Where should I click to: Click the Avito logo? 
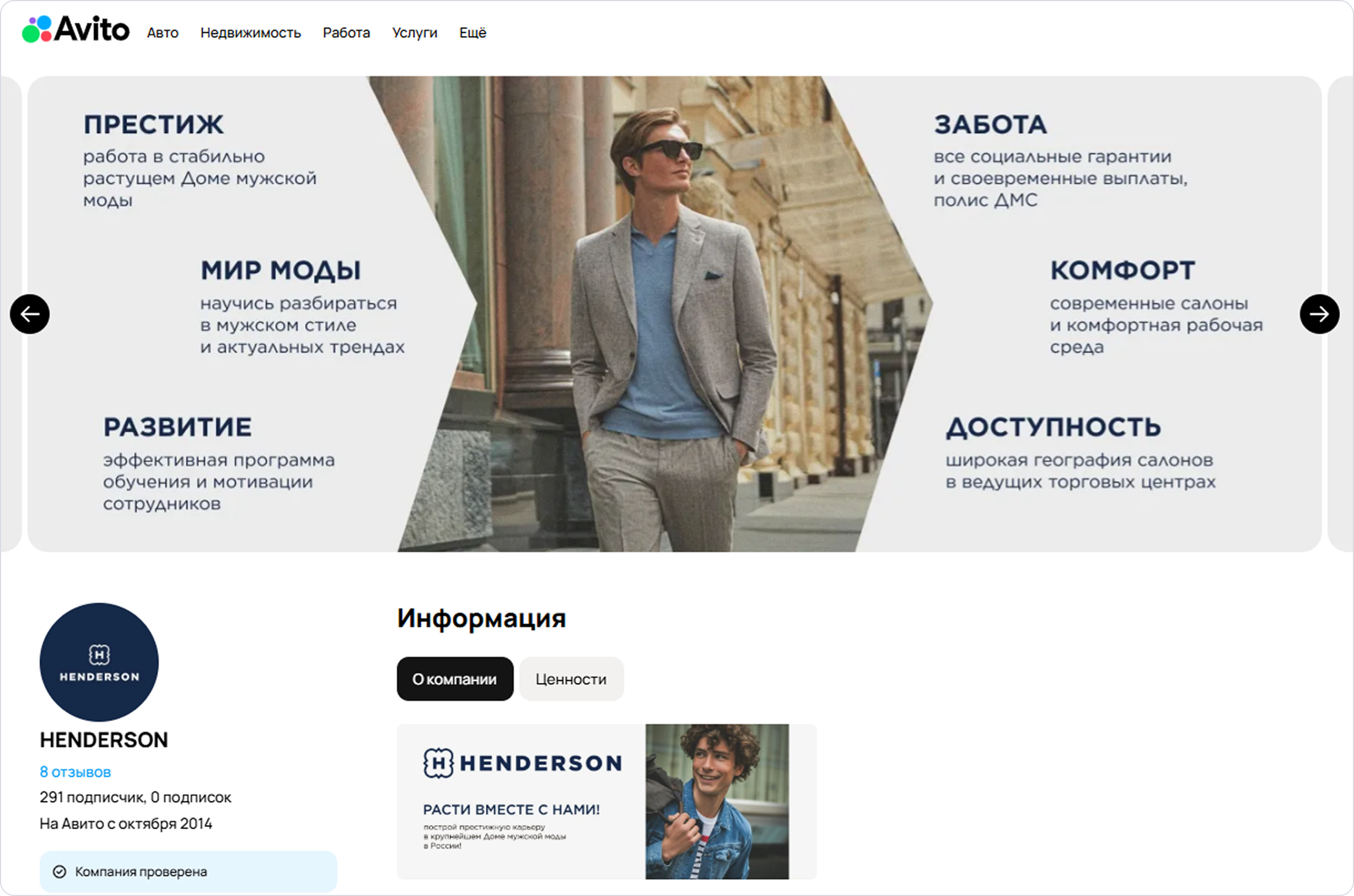pos(76,29)
